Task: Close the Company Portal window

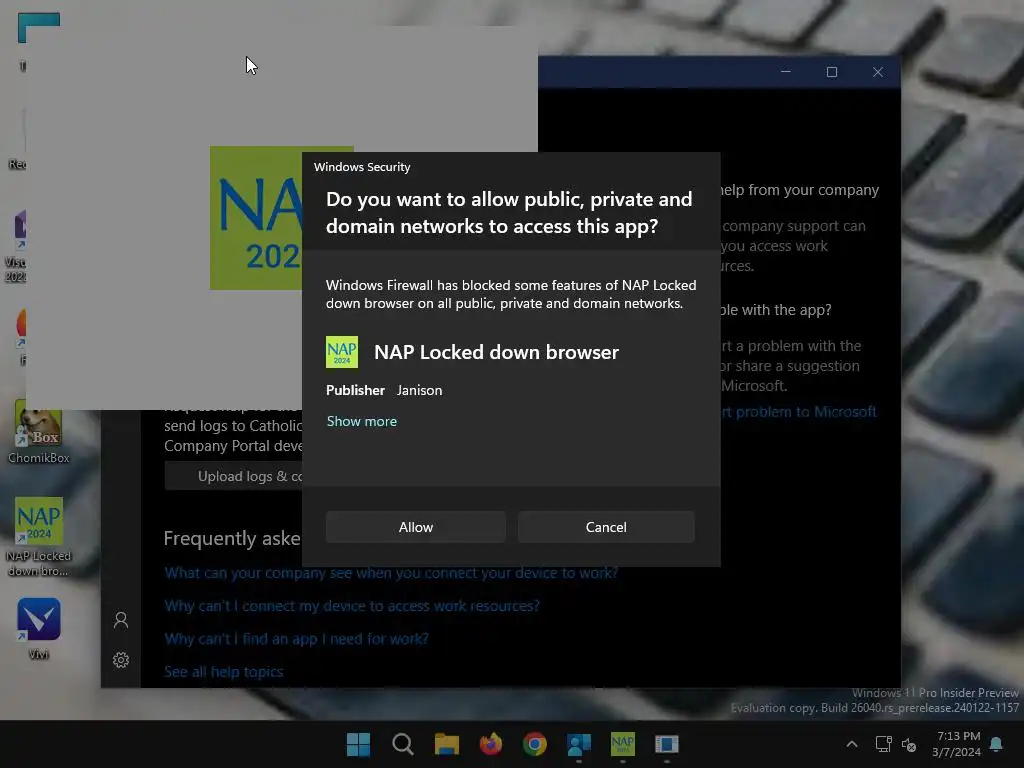Action: [x=878, y=72]
